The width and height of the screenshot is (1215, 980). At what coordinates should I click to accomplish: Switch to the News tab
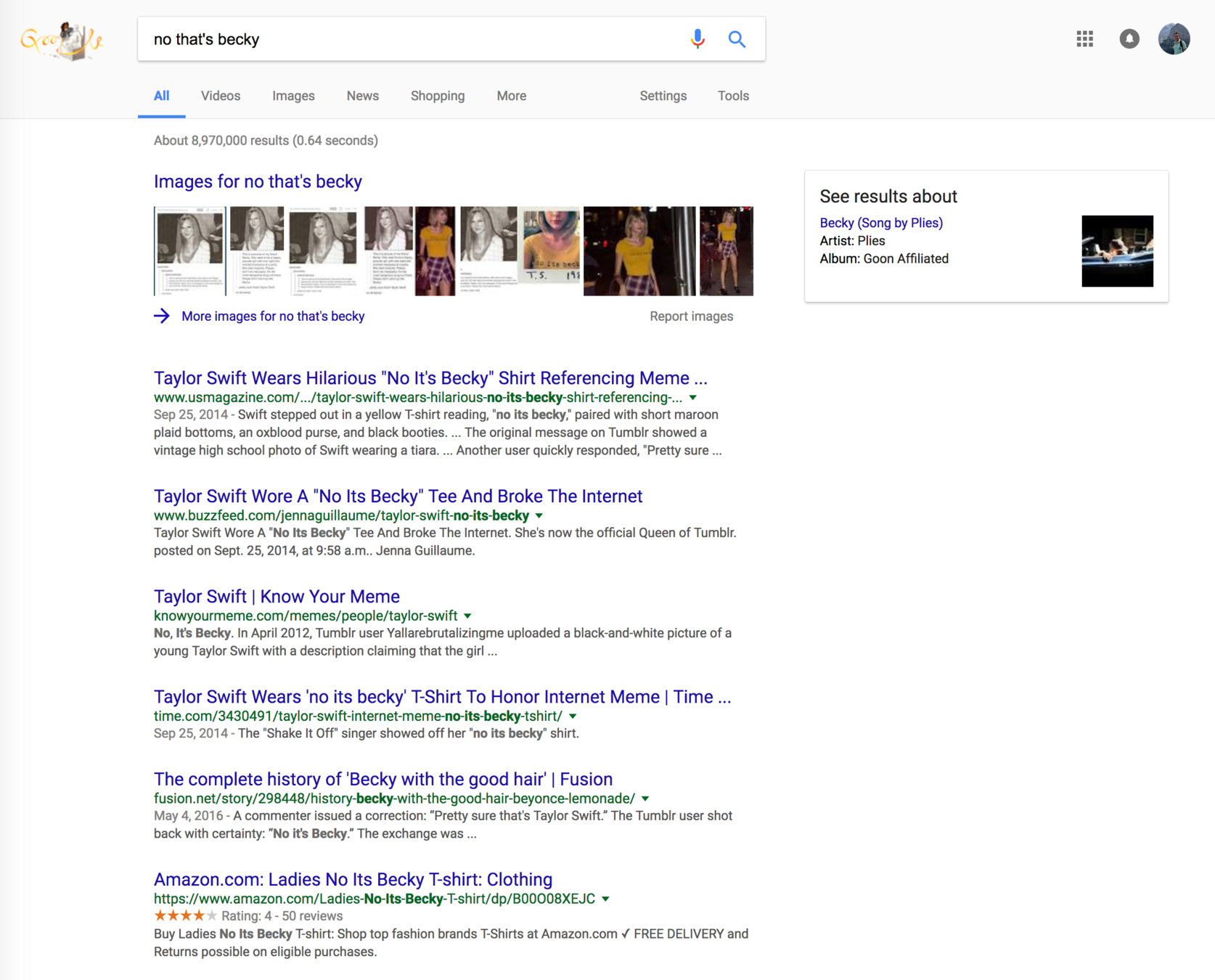pos(363,96)
